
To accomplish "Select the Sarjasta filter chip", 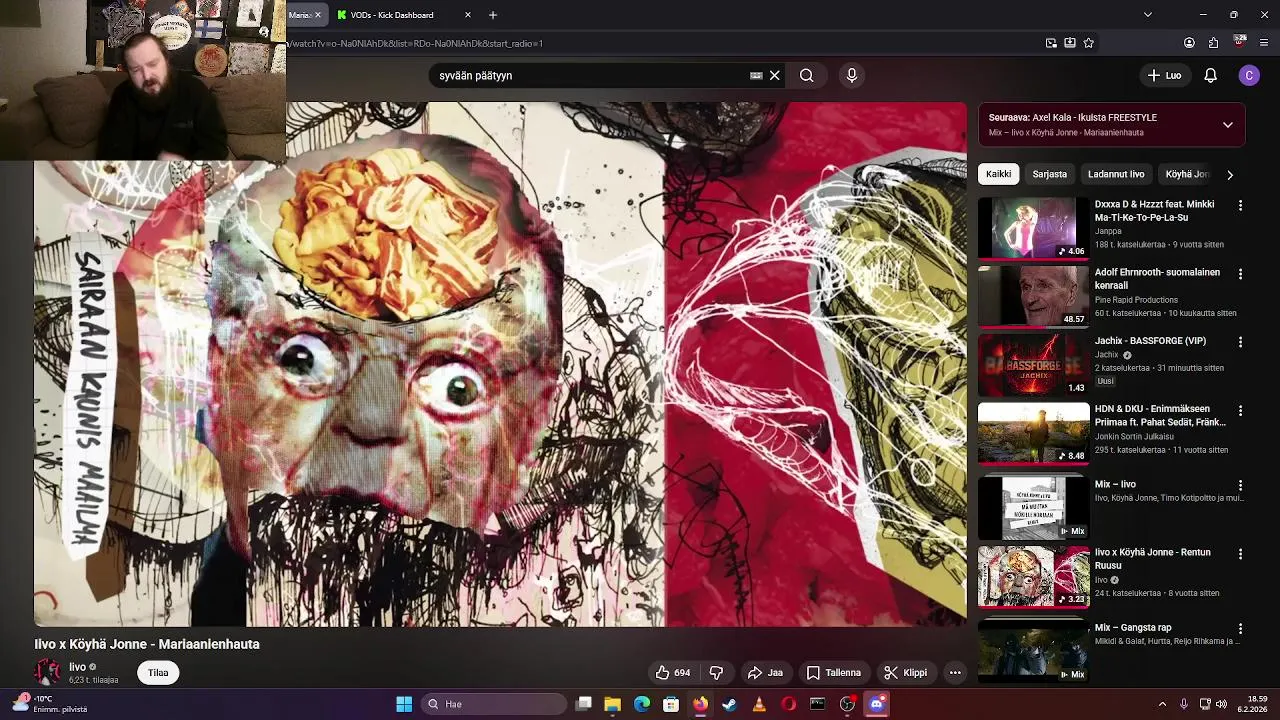I will coord(1050,174).
